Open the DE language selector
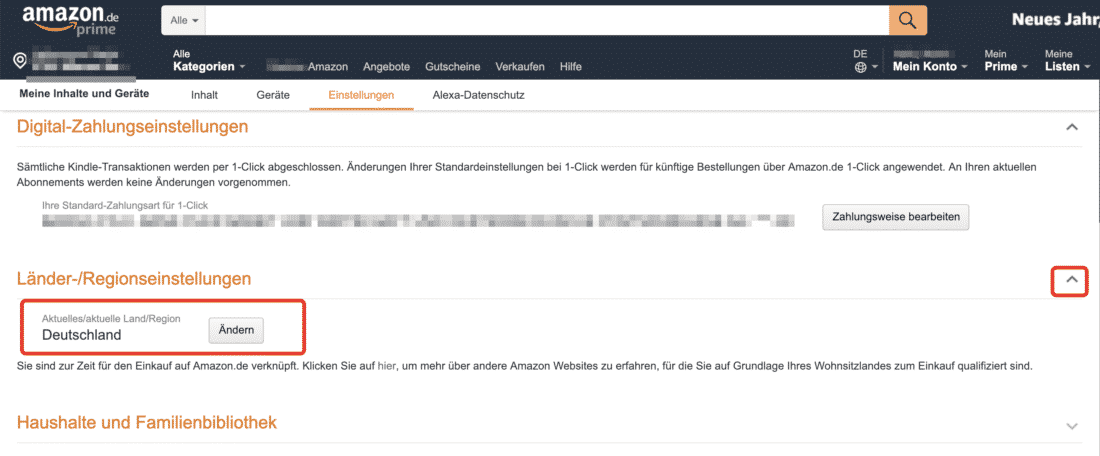The width and height of the screenshot is (1100, 456). pyautogui.click(x=865, y=60)
